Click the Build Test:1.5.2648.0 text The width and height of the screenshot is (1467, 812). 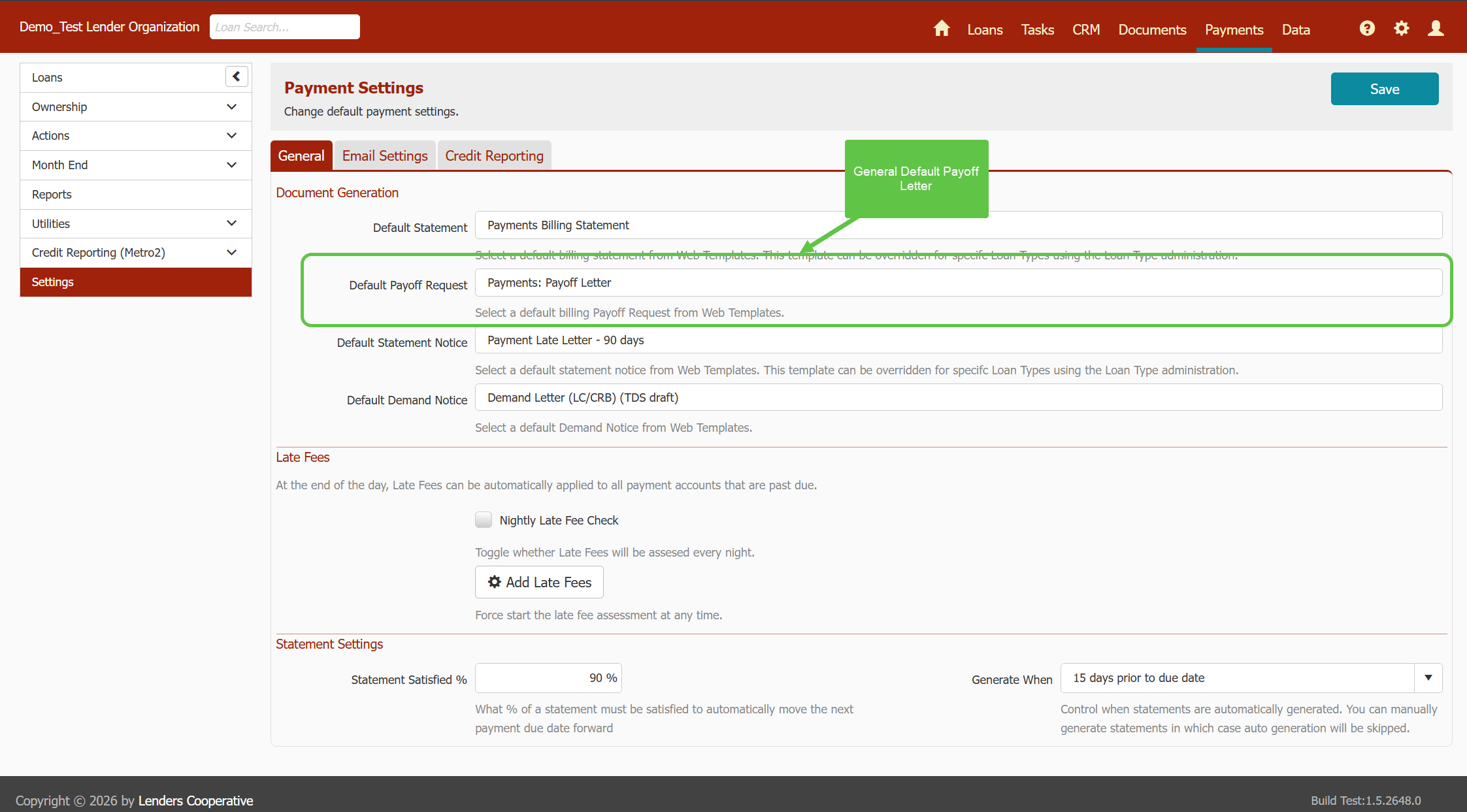[x=1366, y=800]
